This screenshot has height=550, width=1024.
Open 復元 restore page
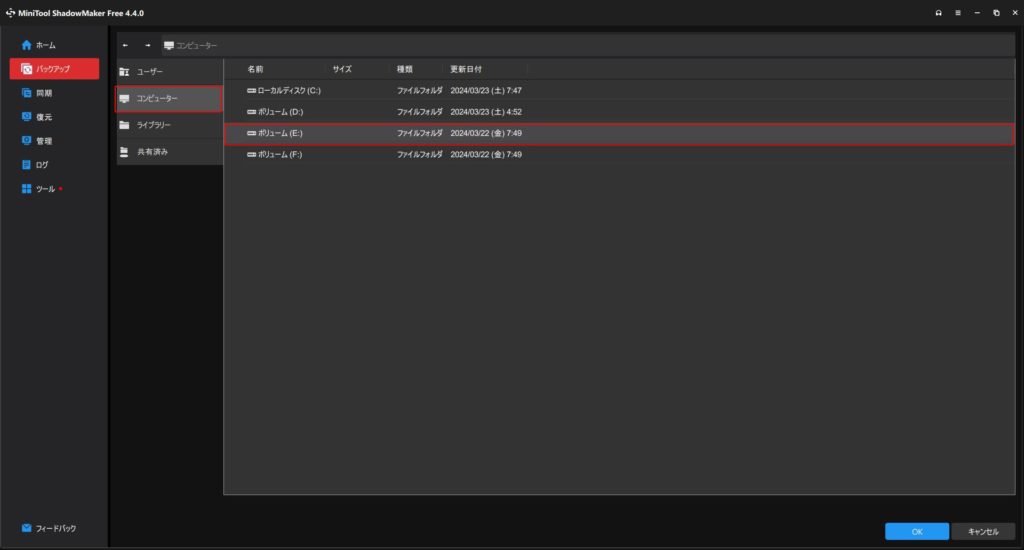[44, 117]
